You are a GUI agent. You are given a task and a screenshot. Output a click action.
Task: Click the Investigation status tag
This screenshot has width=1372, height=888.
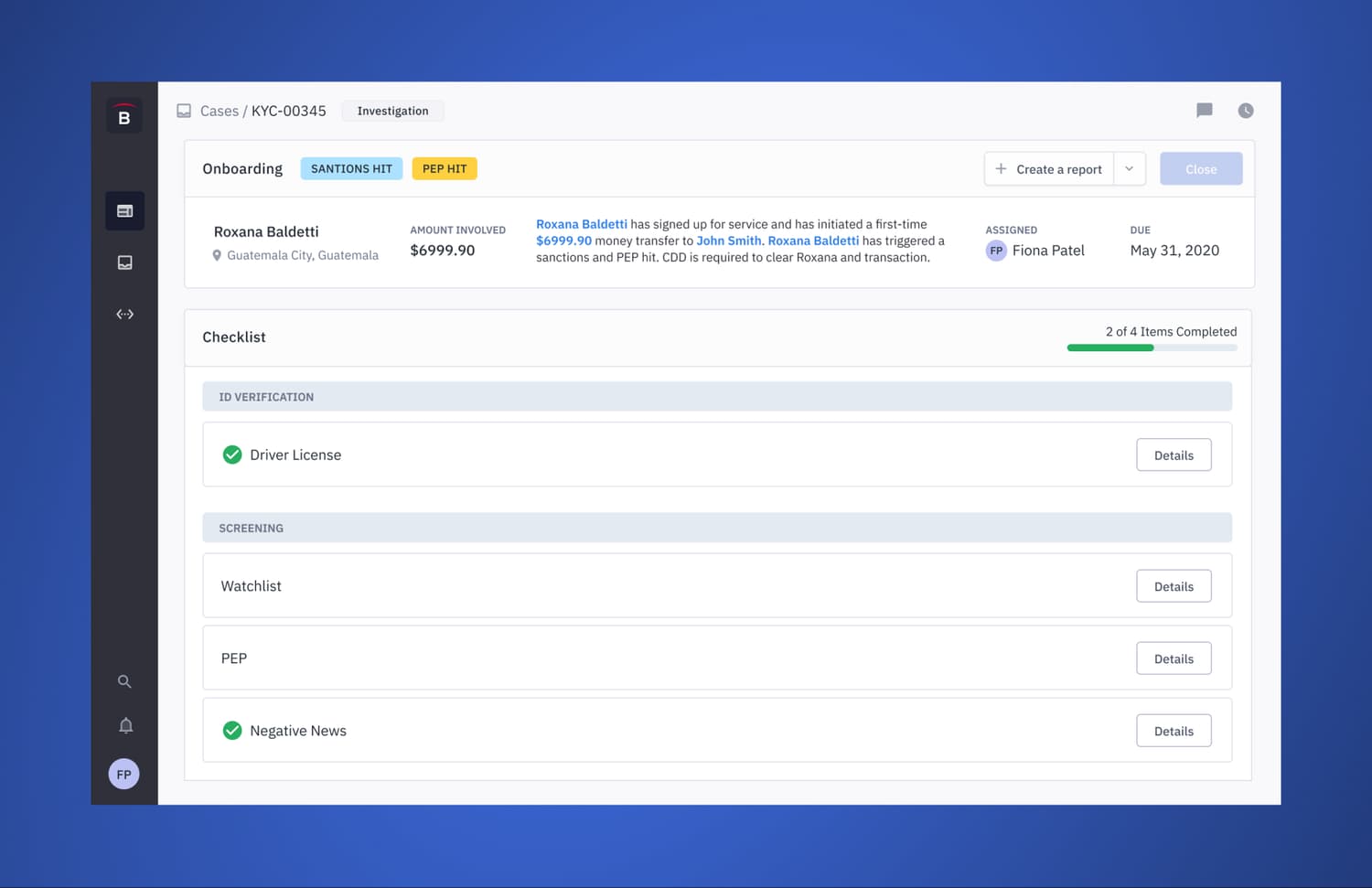point(392,111)
